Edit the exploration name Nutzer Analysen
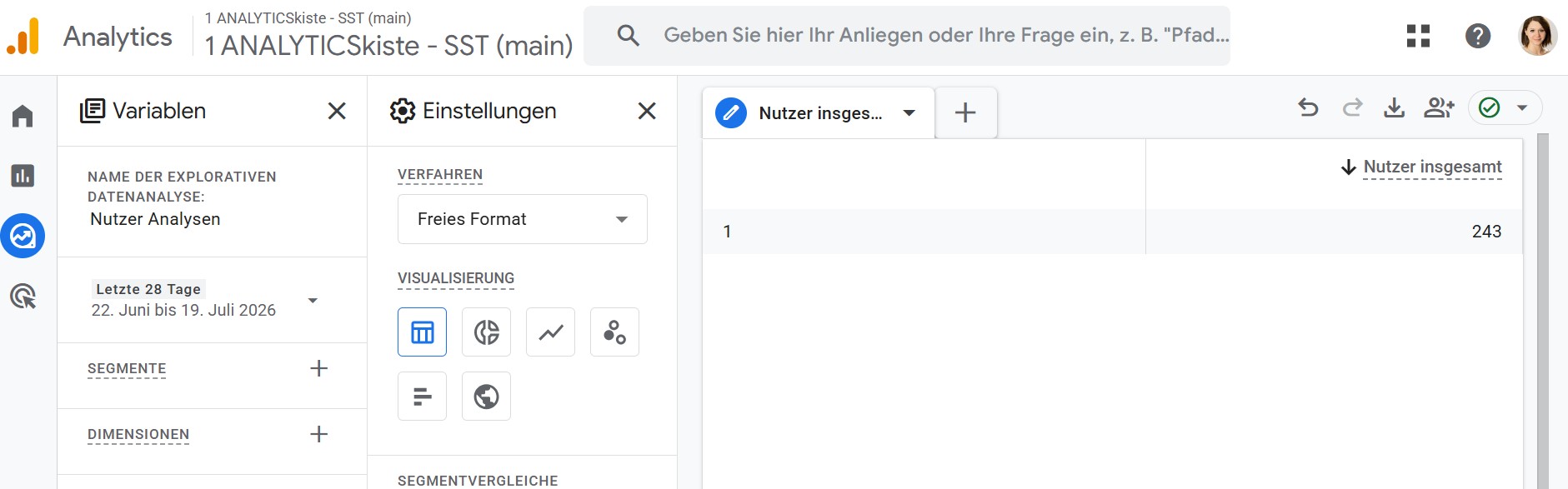The image size is (1568, 489). [155, 219]
